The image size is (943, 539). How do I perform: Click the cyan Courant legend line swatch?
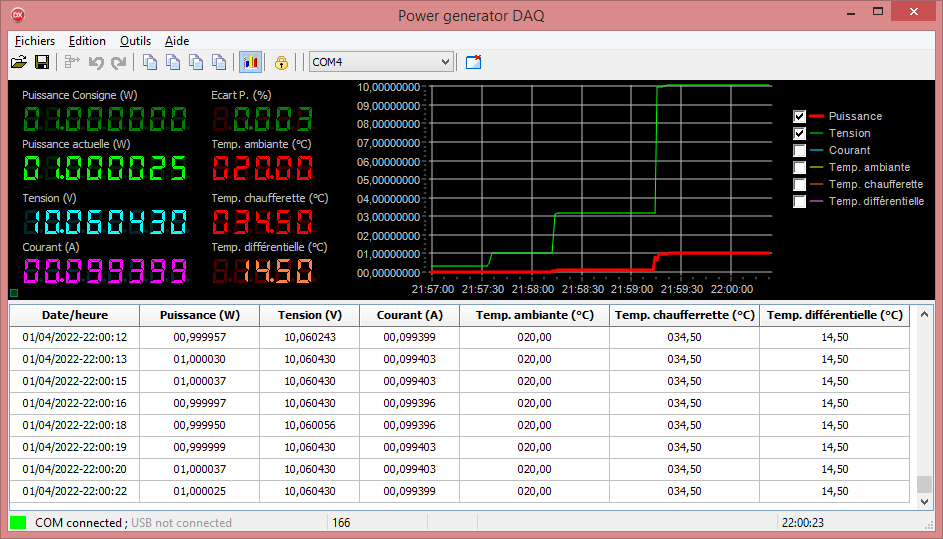(817, 150)
